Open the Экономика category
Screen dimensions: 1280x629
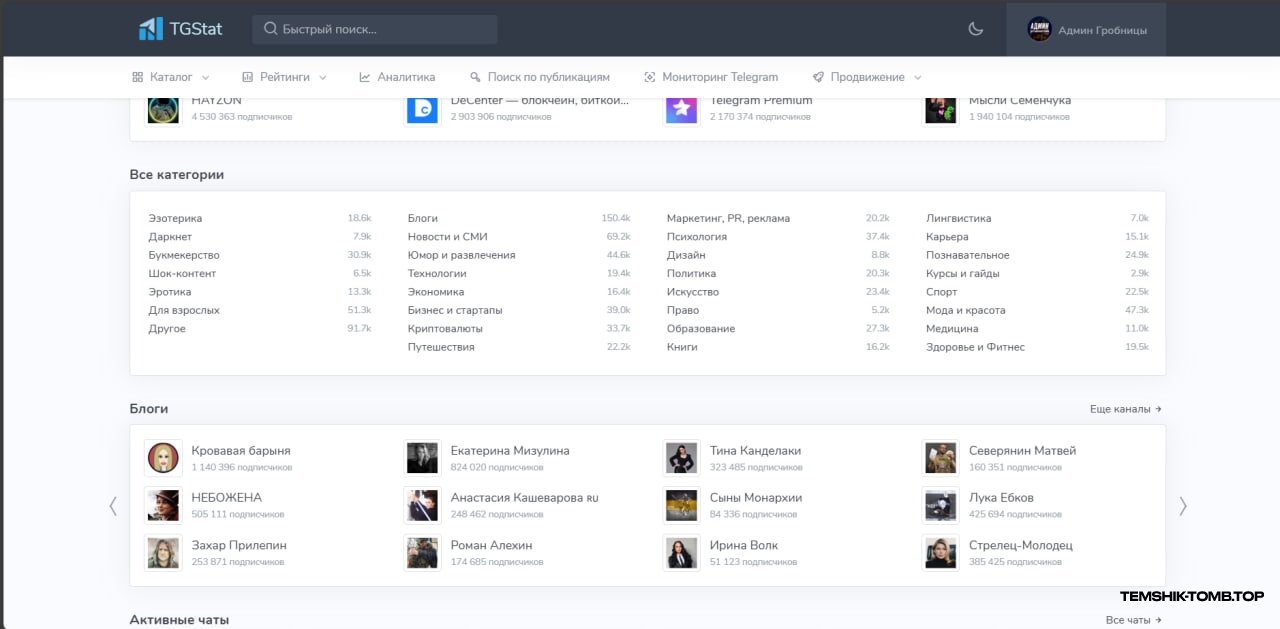(x=436, y=292)
